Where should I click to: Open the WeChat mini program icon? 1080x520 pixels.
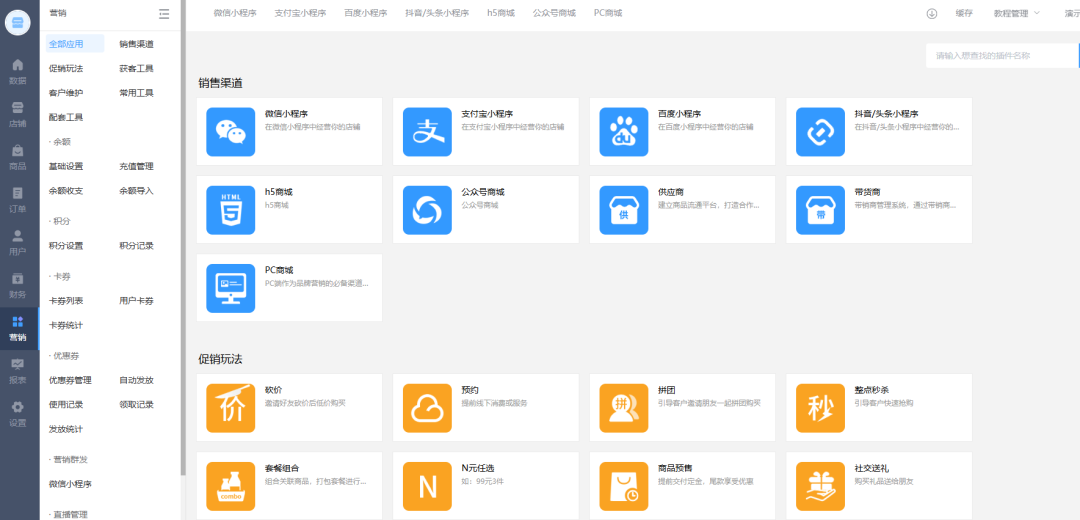tap(231, 132)
